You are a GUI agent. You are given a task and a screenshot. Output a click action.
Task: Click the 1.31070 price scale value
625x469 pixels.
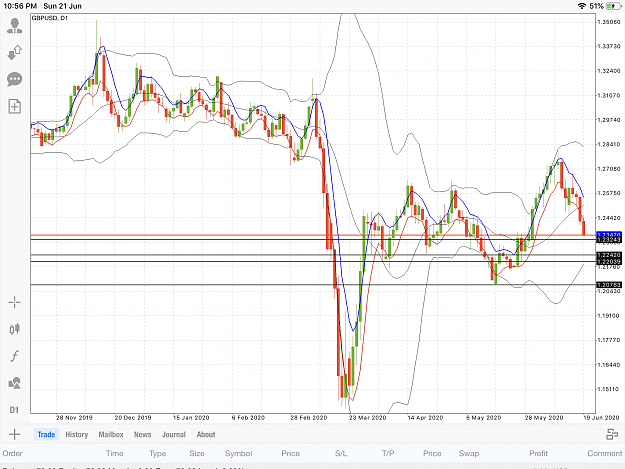coord(609,95)
